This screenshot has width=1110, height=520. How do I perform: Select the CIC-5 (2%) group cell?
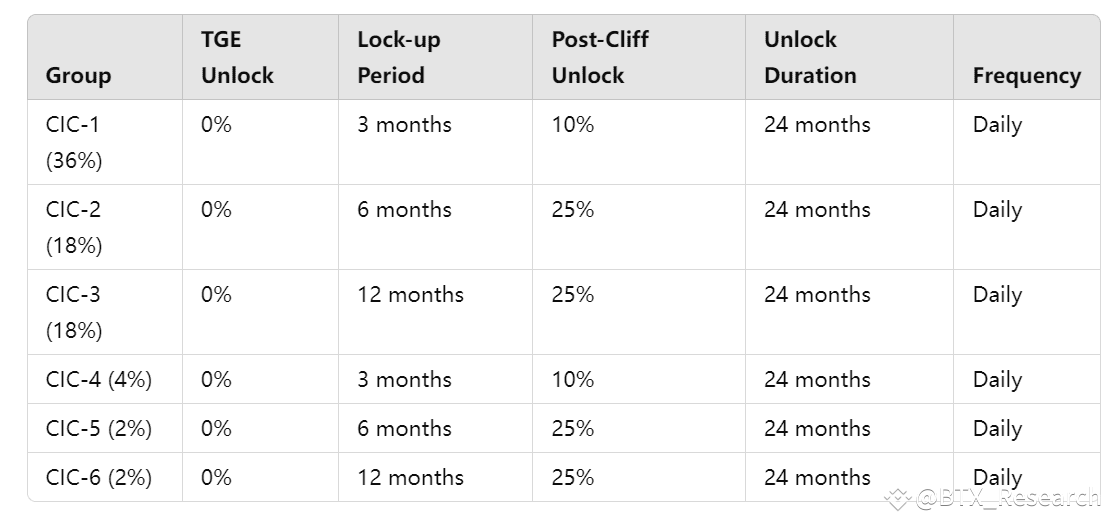pyautogui.click(x=99, y=428)
